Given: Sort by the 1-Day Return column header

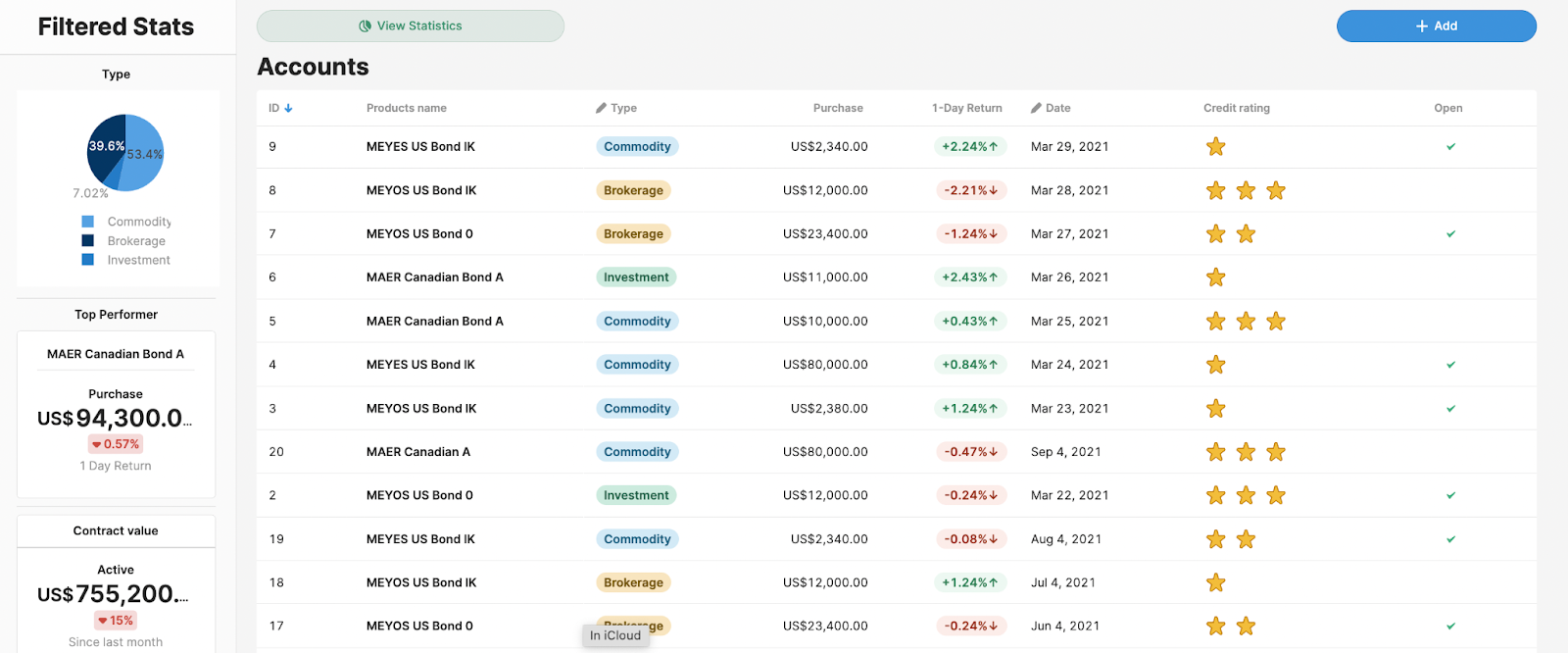Looking at the screenshot, I should point(966,108).
